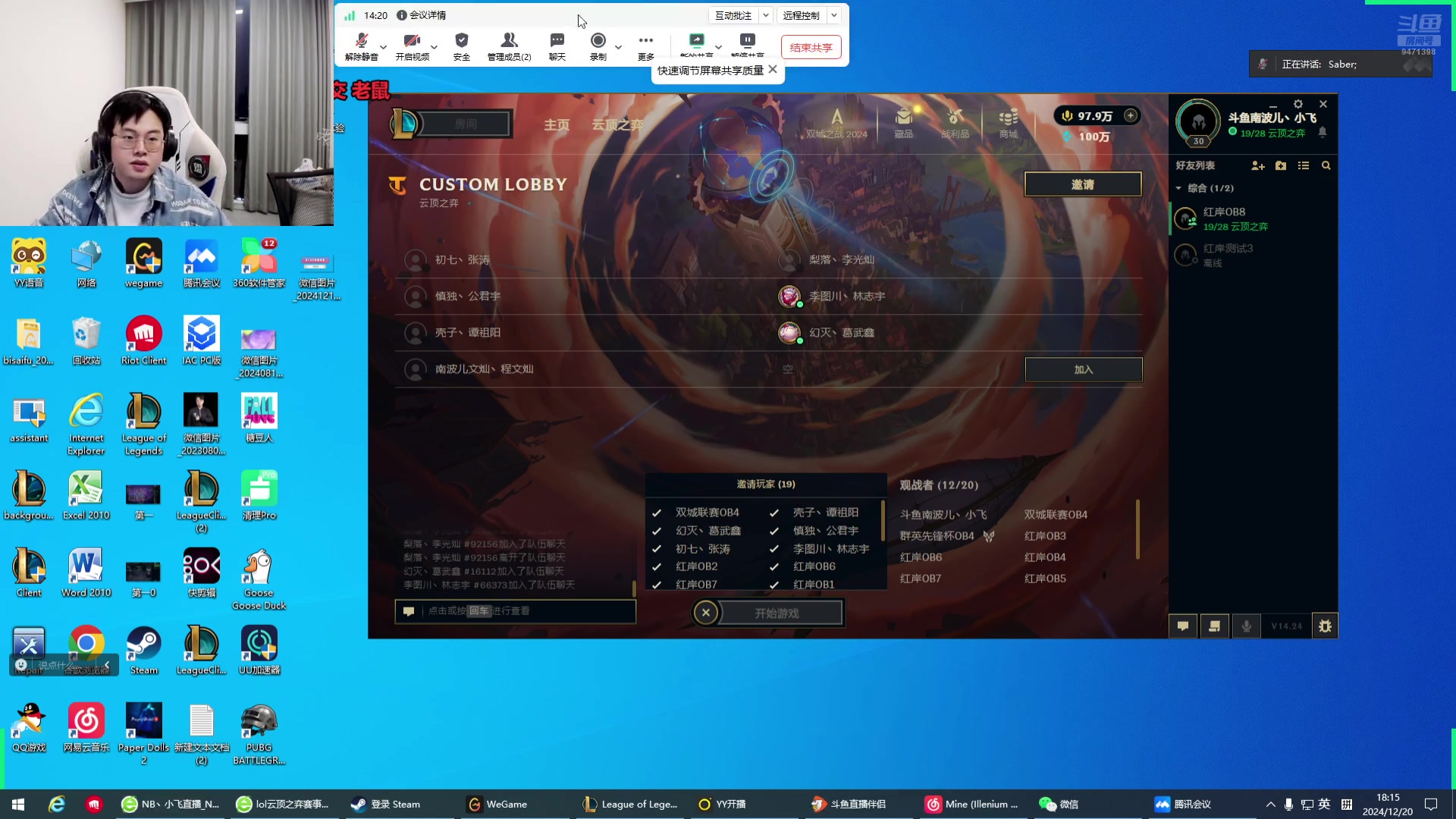Close the 快速调节屏幕共享质量 tooltip
The width and height of the screenshot is (1456, 819).
click(x=773, y=69)
